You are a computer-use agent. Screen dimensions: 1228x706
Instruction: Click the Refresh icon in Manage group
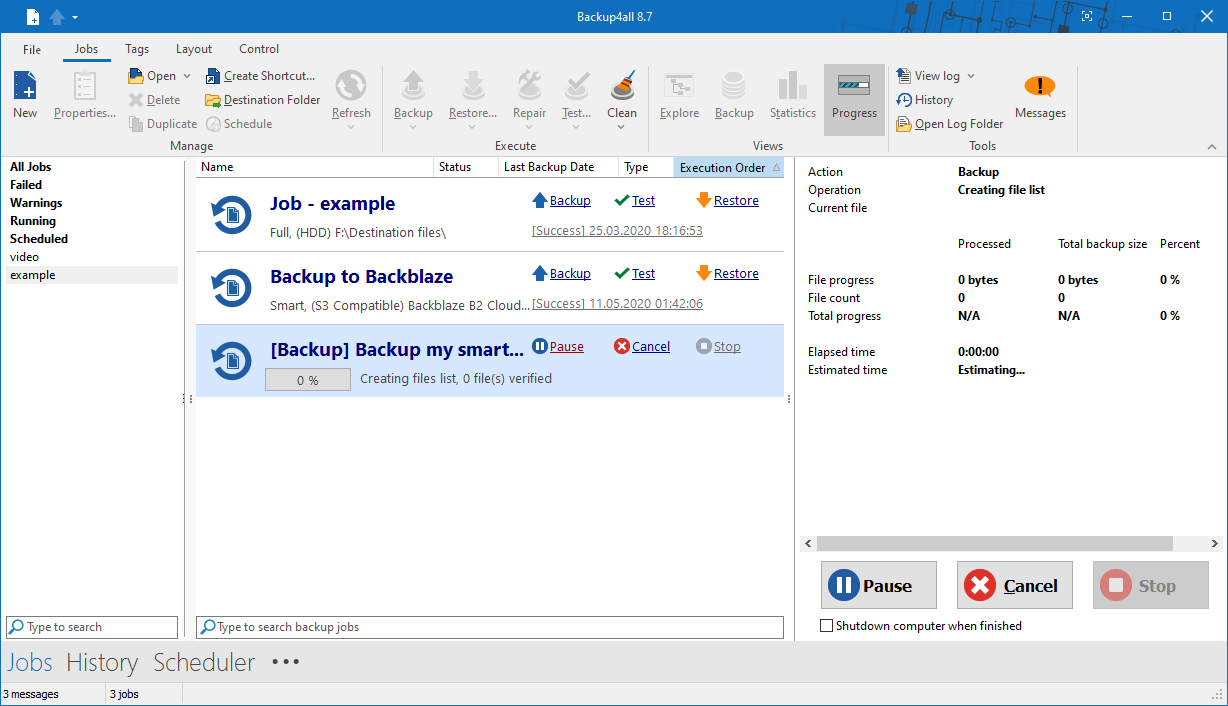[351, 87]
